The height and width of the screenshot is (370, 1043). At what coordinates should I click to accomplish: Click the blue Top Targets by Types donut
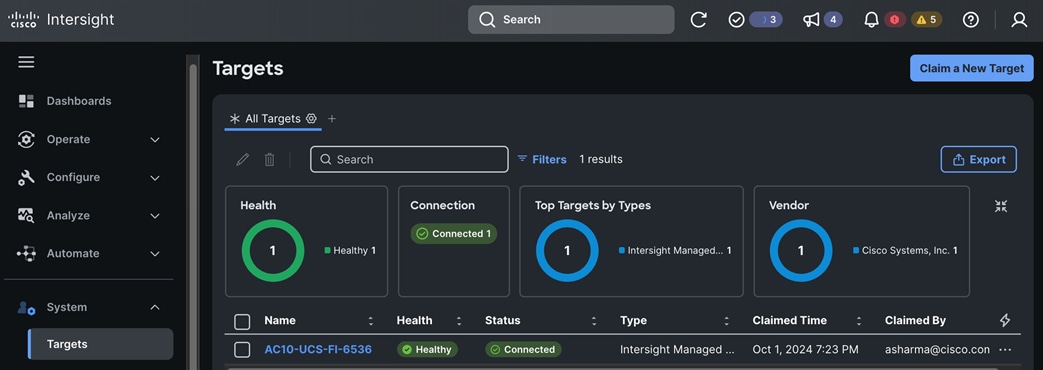pos(567,250)
